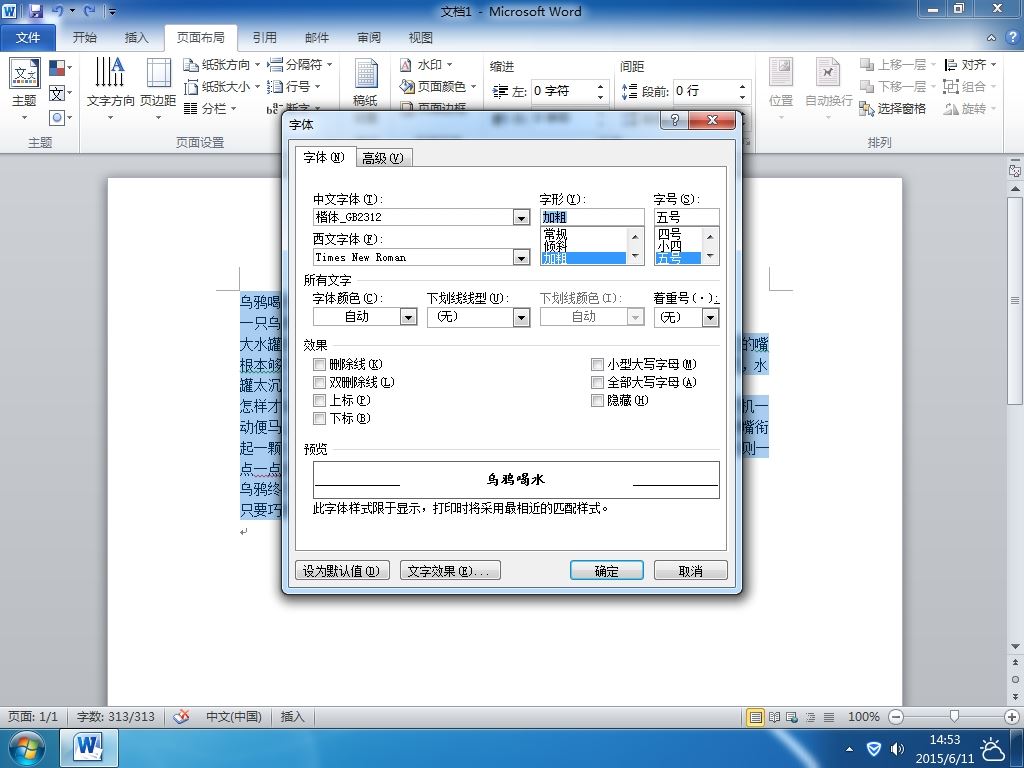This screenshot has height=768, width=1024.
Task: Click Save icon in quick access toolbar
Action: 35,11
